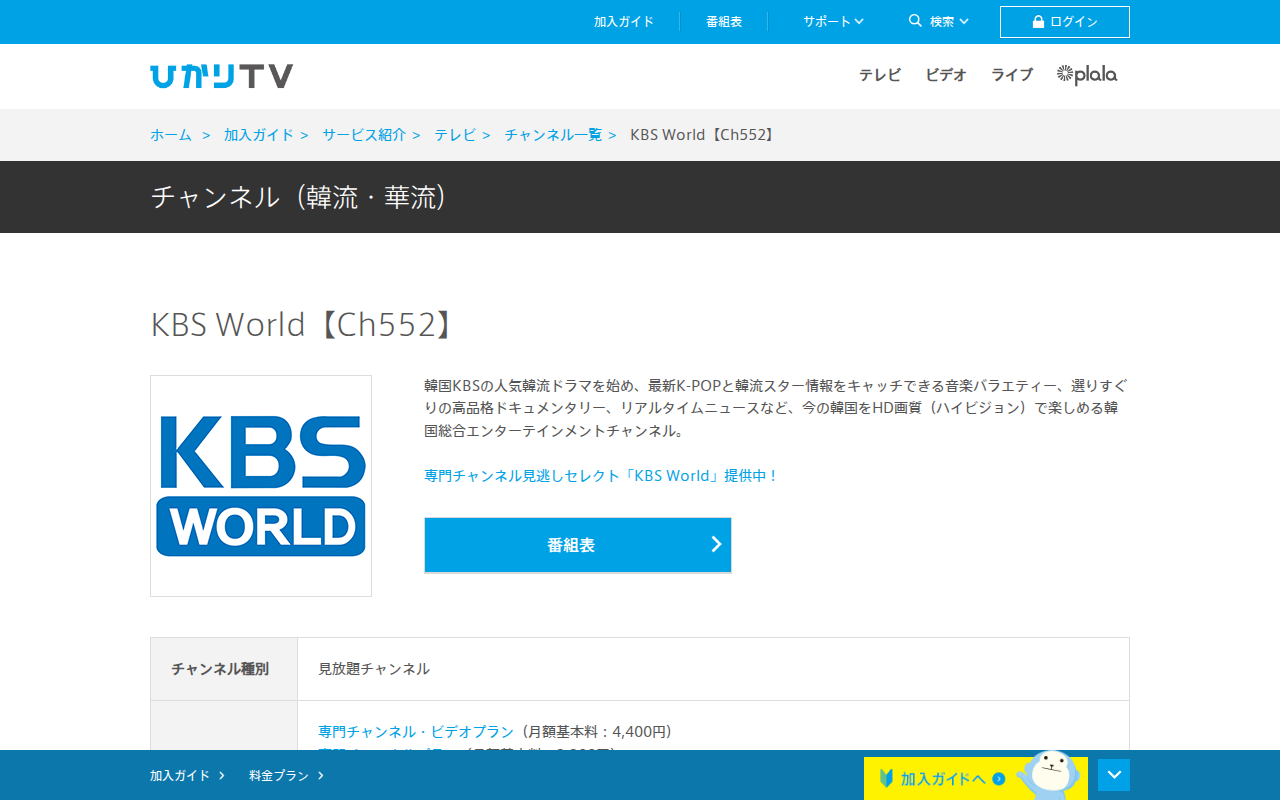1280x800 pixels.
Task: Open チャンネル一覧 breadcrumb link
Action: click(x=553, y=135)
